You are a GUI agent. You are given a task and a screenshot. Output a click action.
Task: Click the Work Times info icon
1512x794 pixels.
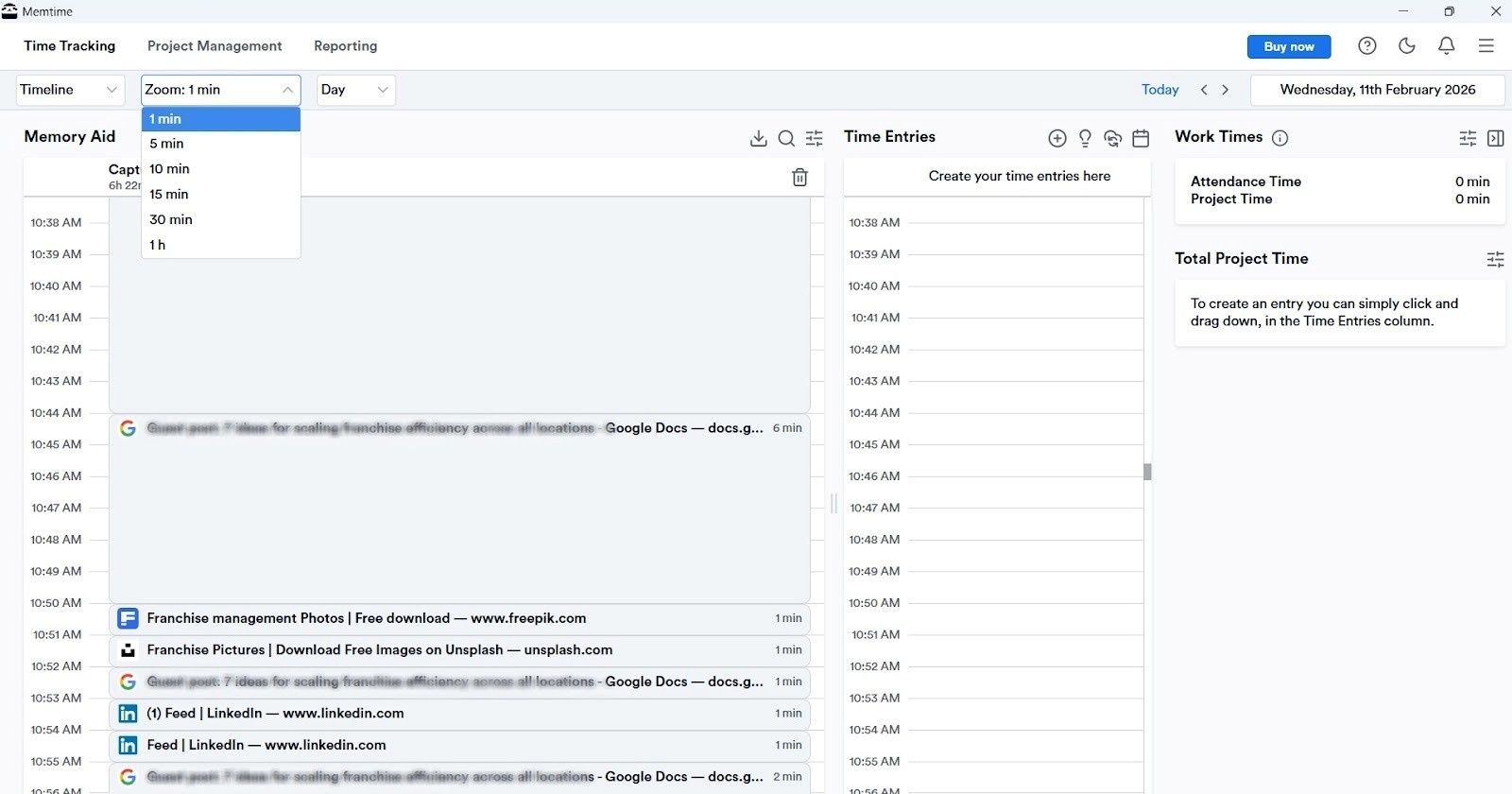pos(1280,138)
